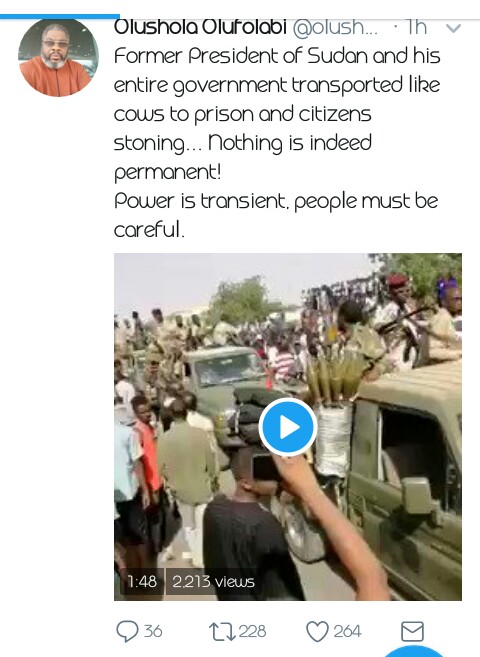Open the tweet text about Sudan
Image resolution: width=480 pixels, height=657 pixels.
click(x=277, y=142)
